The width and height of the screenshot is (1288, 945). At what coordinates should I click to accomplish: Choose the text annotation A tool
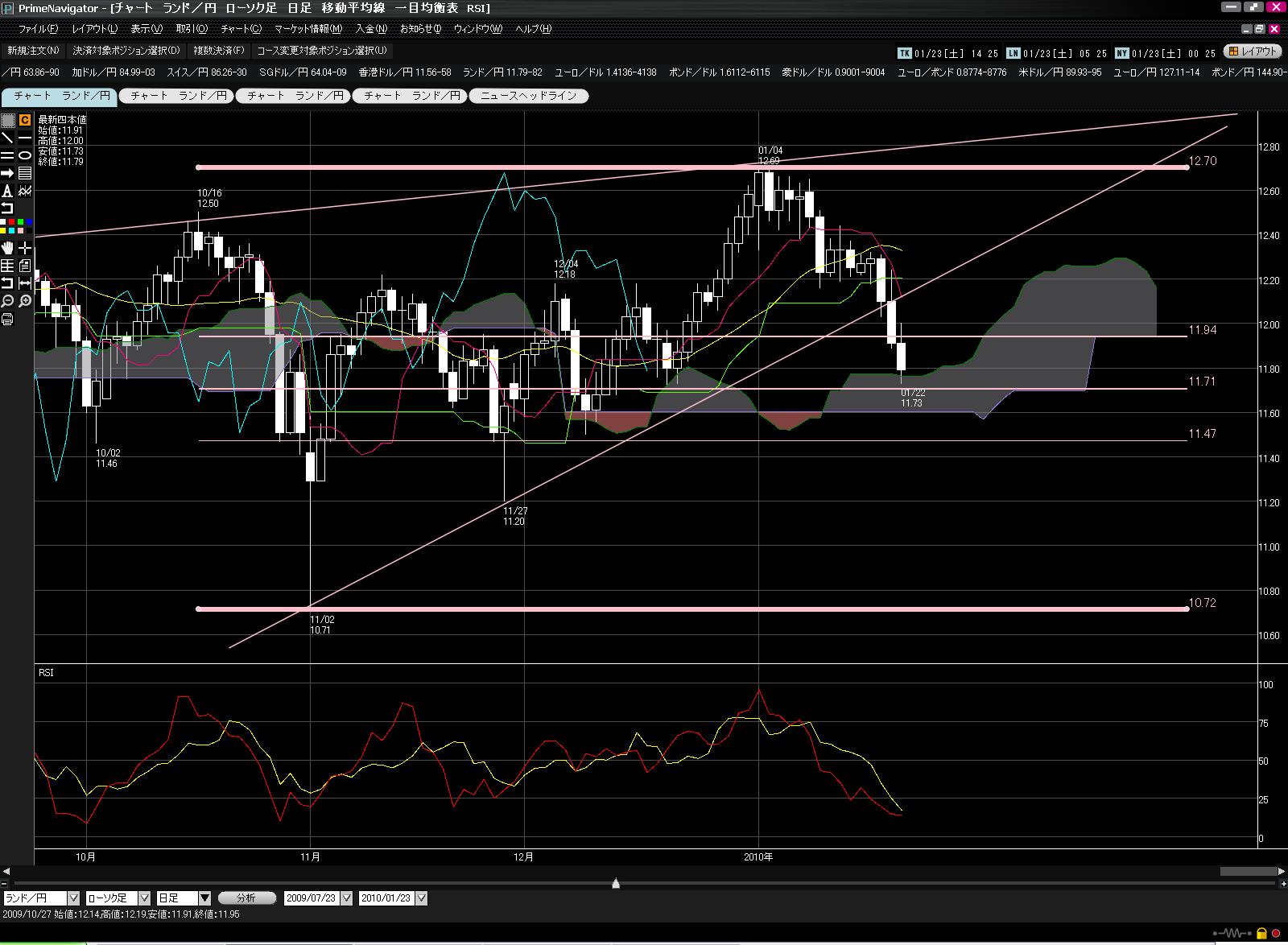click(7, 191)
